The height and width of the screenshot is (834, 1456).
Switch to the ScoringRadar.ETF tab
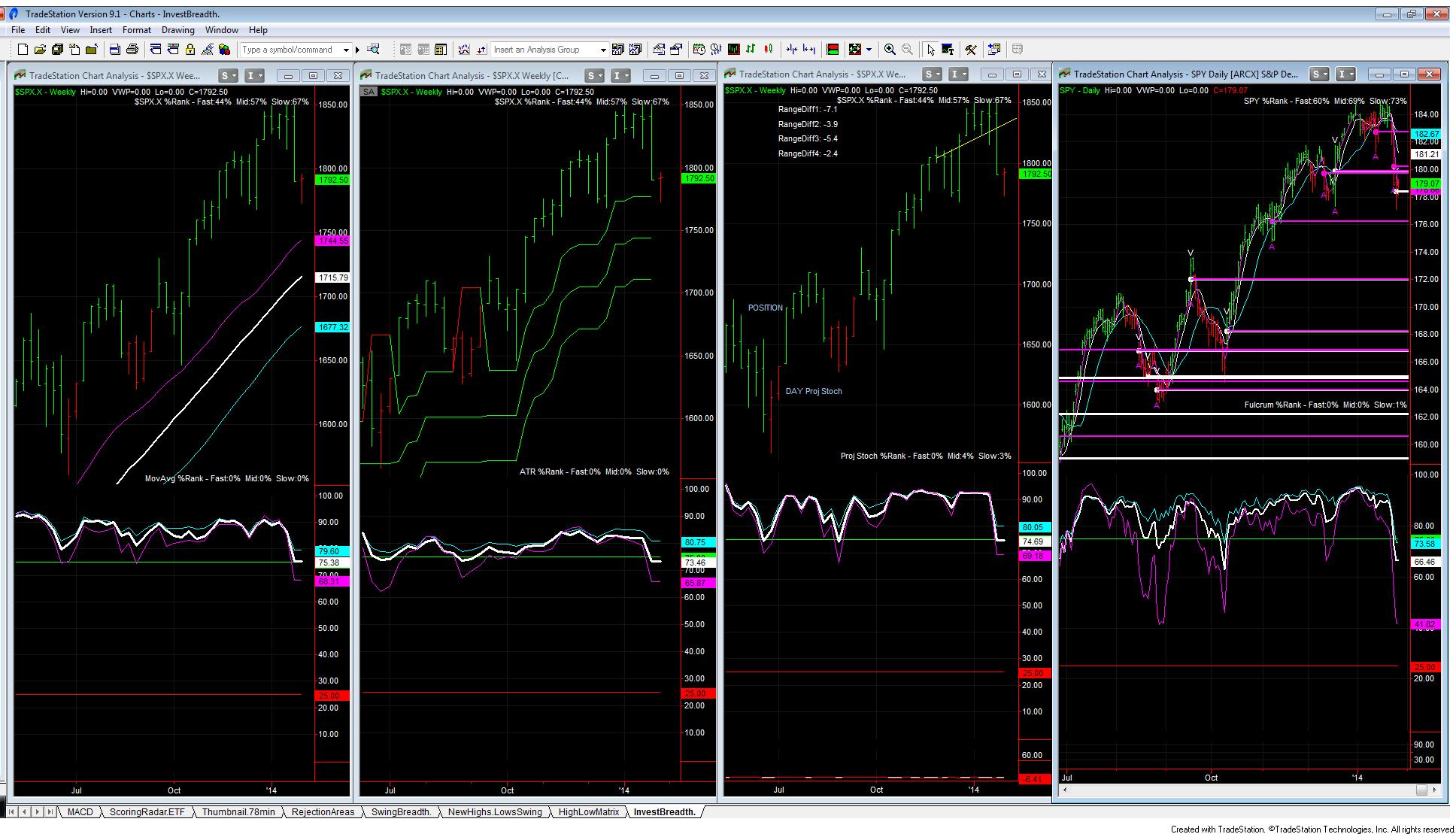(147, 812)
